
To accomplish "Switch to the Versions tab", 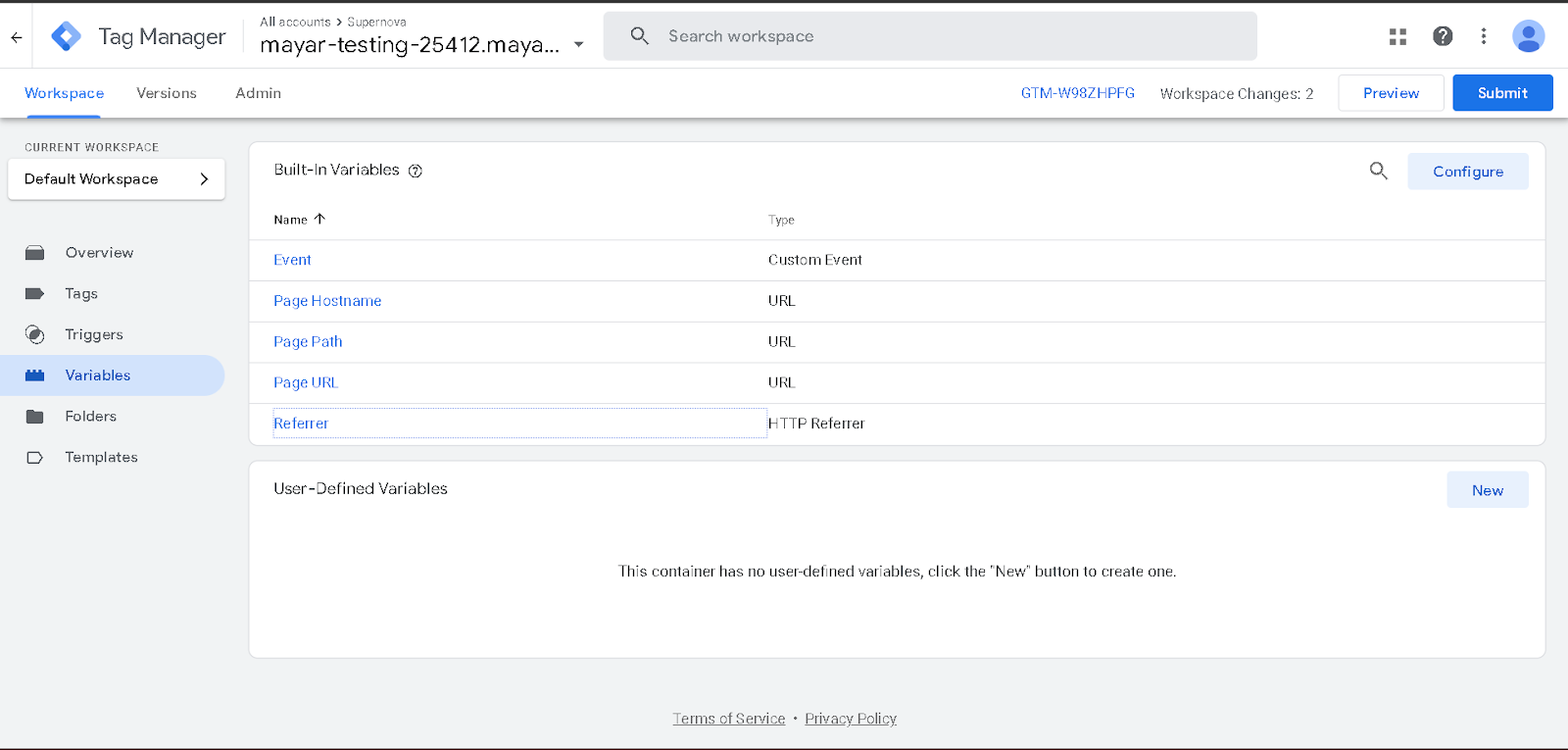I will tap(167, 93).
